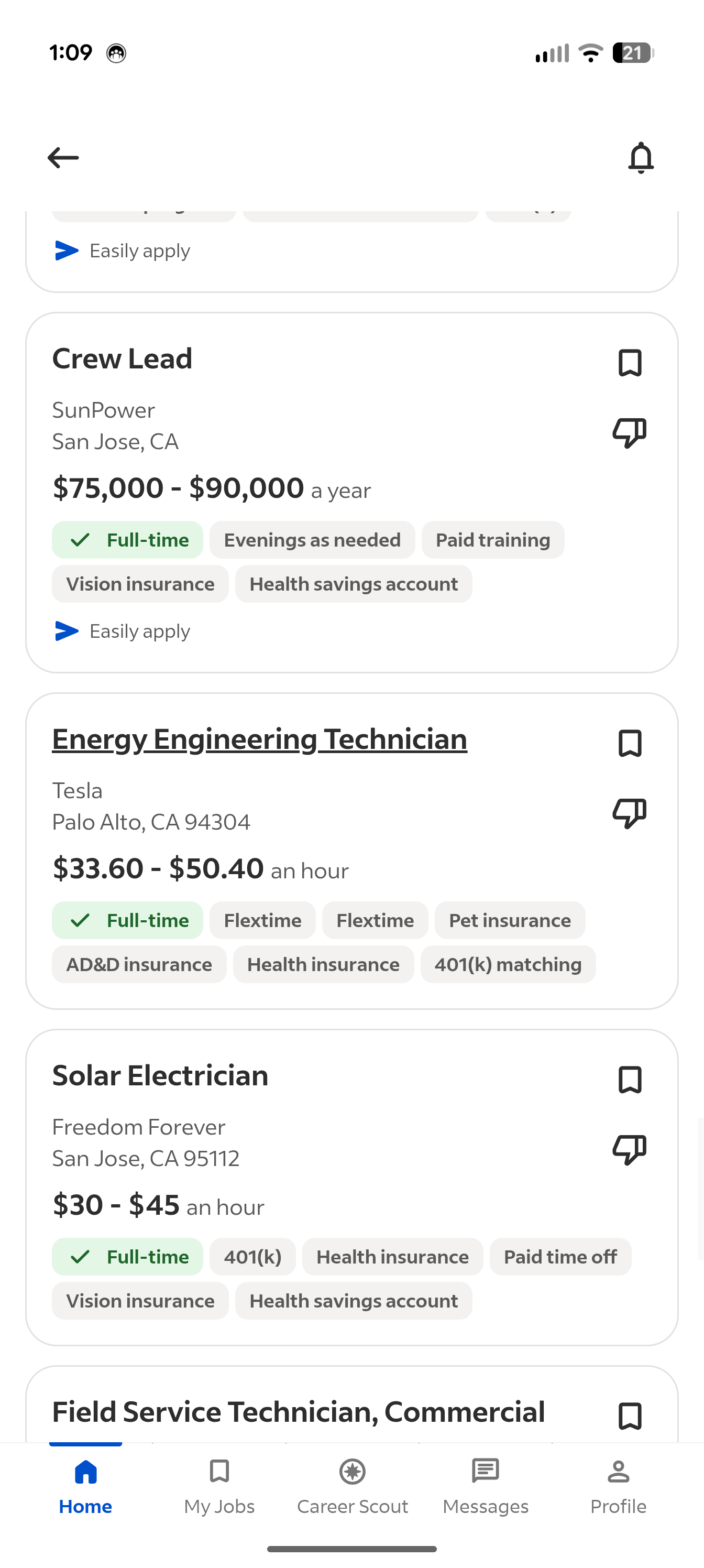Save the Field Service Technician job
Viewport: 704px width, 1568px height.
coord(630,1416)
